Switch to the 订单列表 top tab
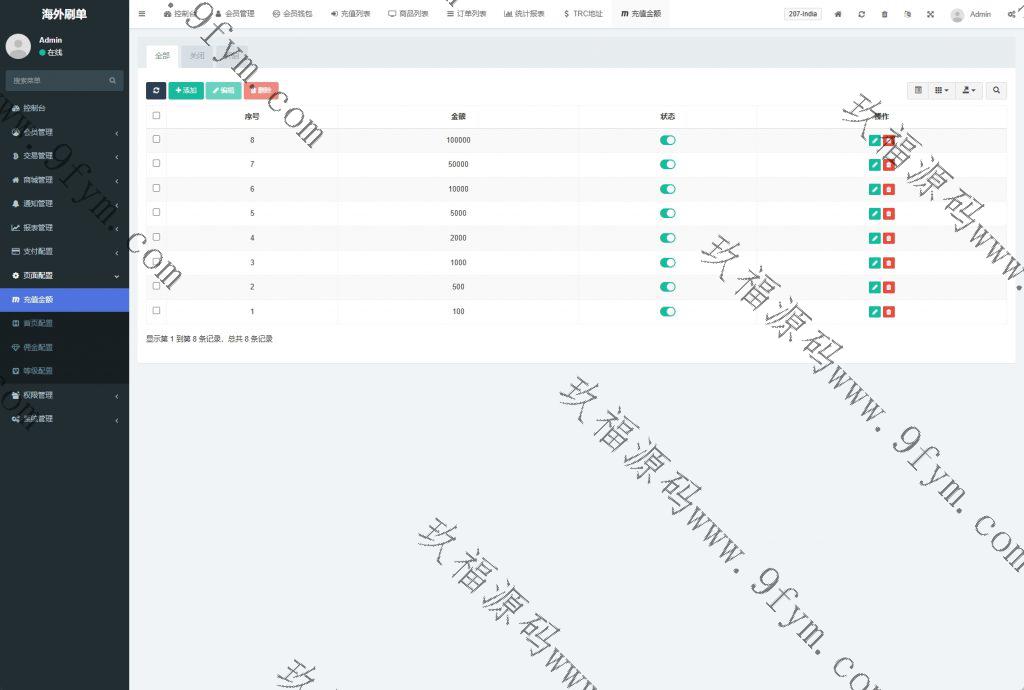 click(x=466, y=14)
